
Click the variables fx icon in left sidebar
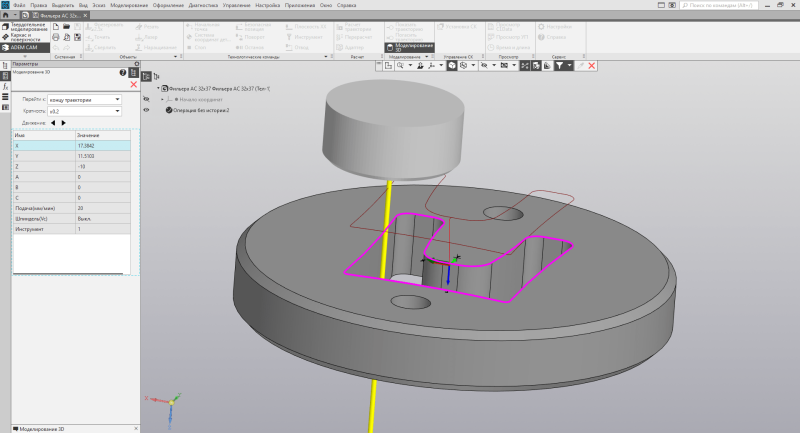(x=5, y=86)
